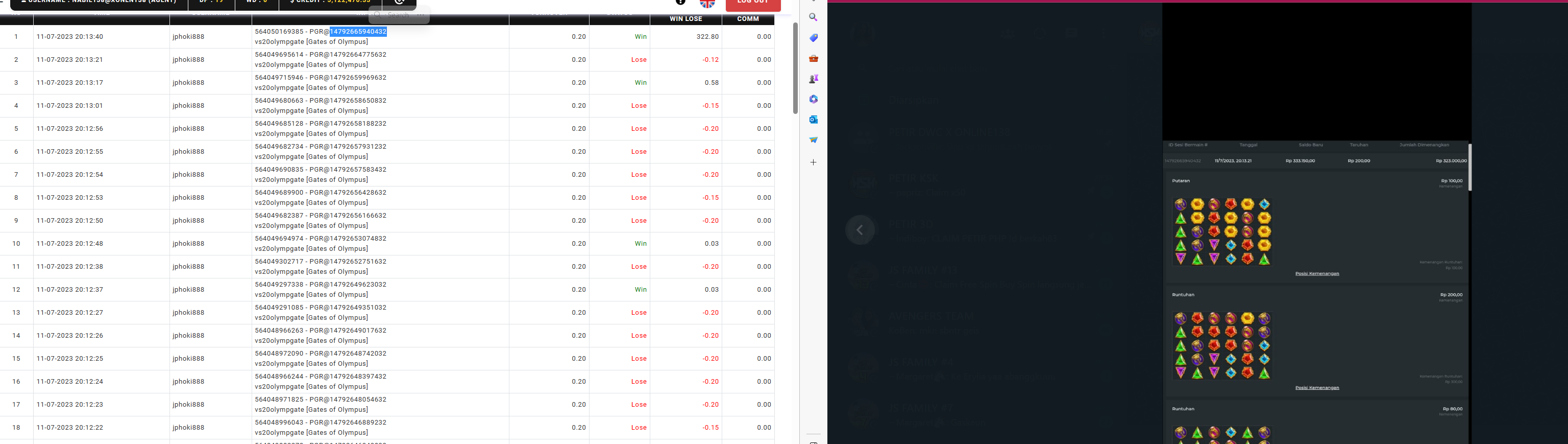This screenshot has height=444, width=1568.
Task: Open the red Tools toolbox sidebar icon
Action: [813, 58]
